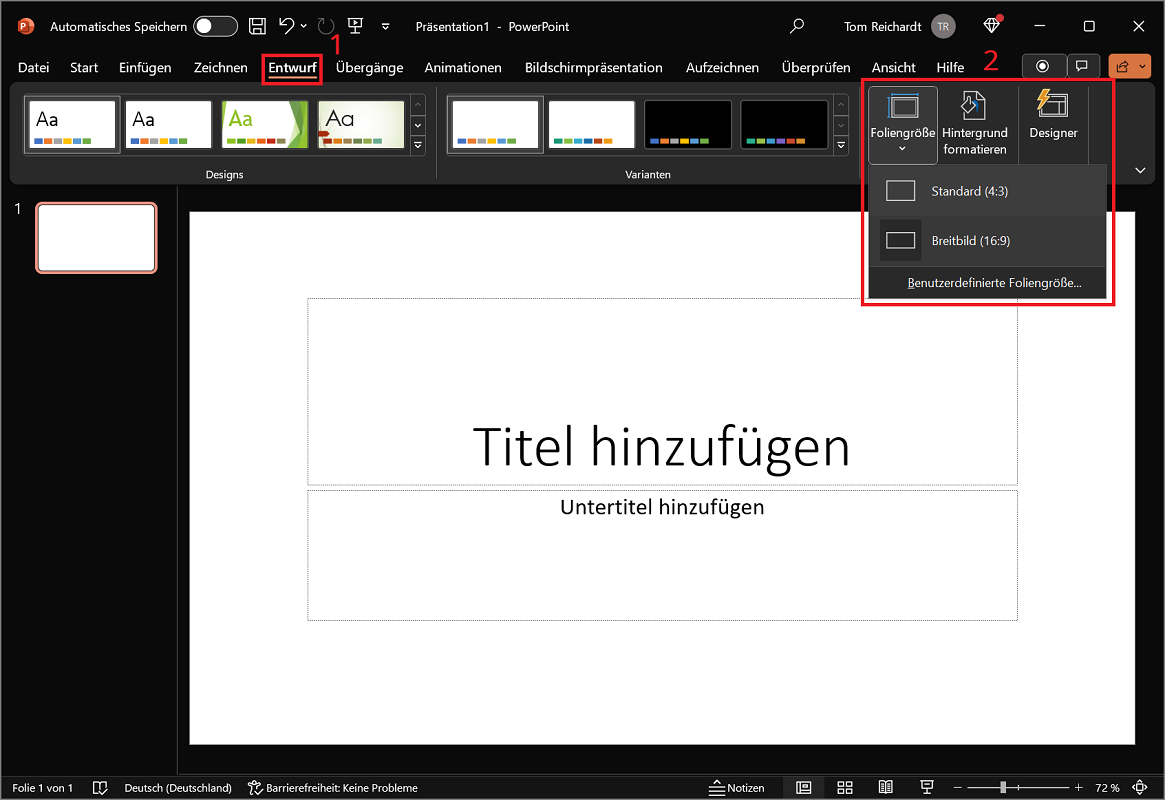Click the zoom in plus button
Viewport: 1165px width, 800px height.
pos(1078,787)
